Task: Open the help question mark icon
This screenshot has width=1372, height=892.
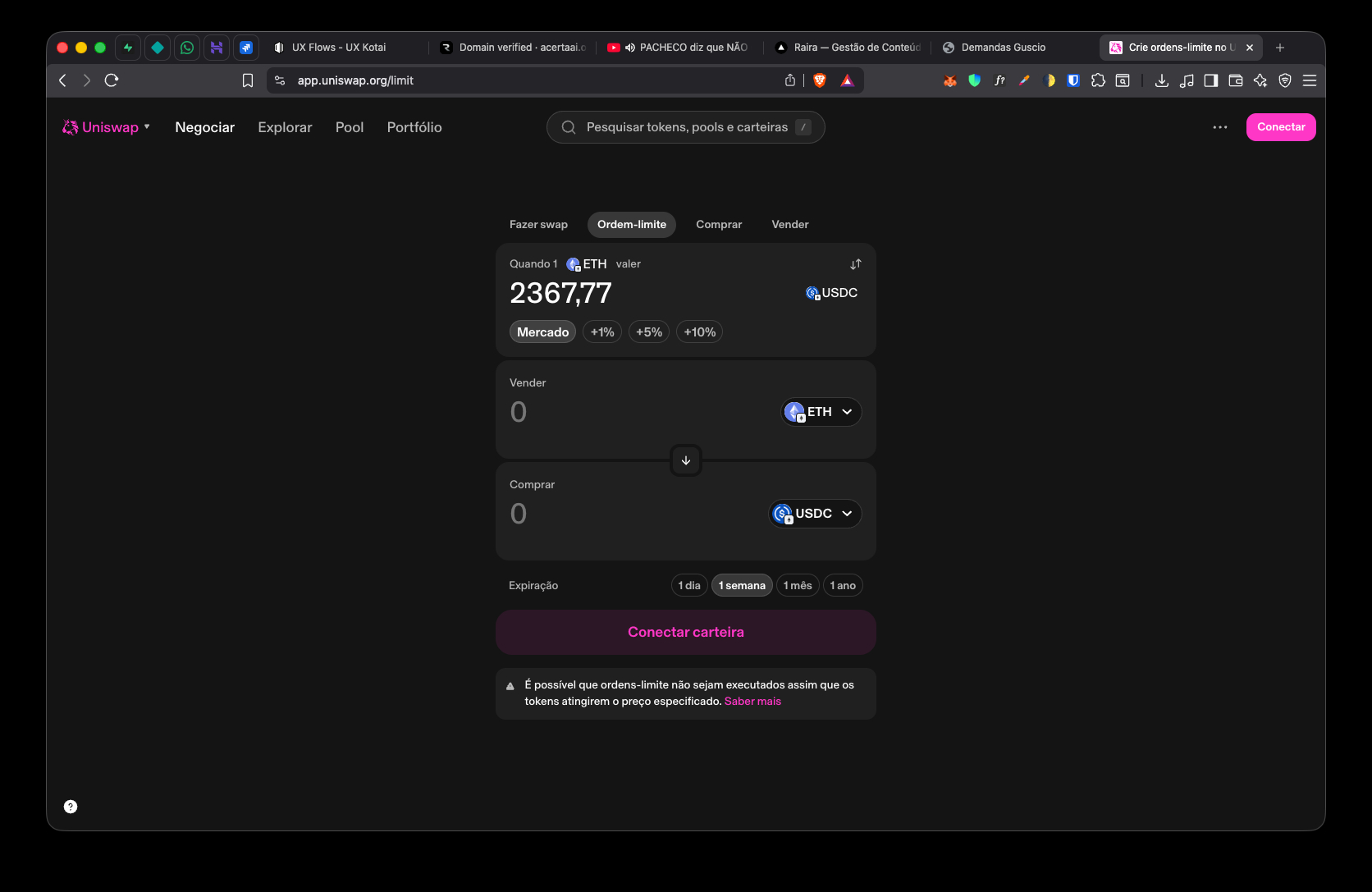Action: 71,807
